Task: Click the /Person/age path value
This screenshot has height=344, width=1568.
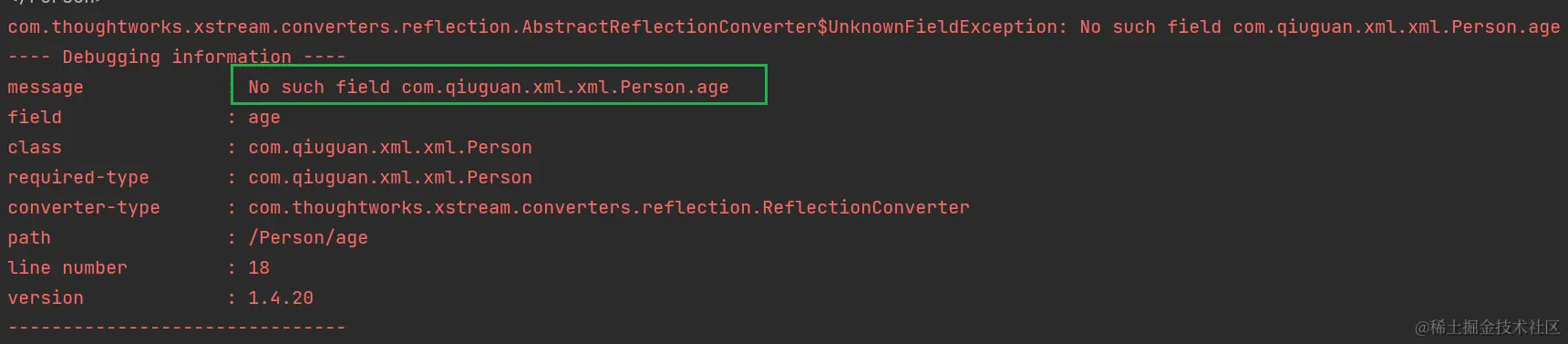Action: coord(308,238)
